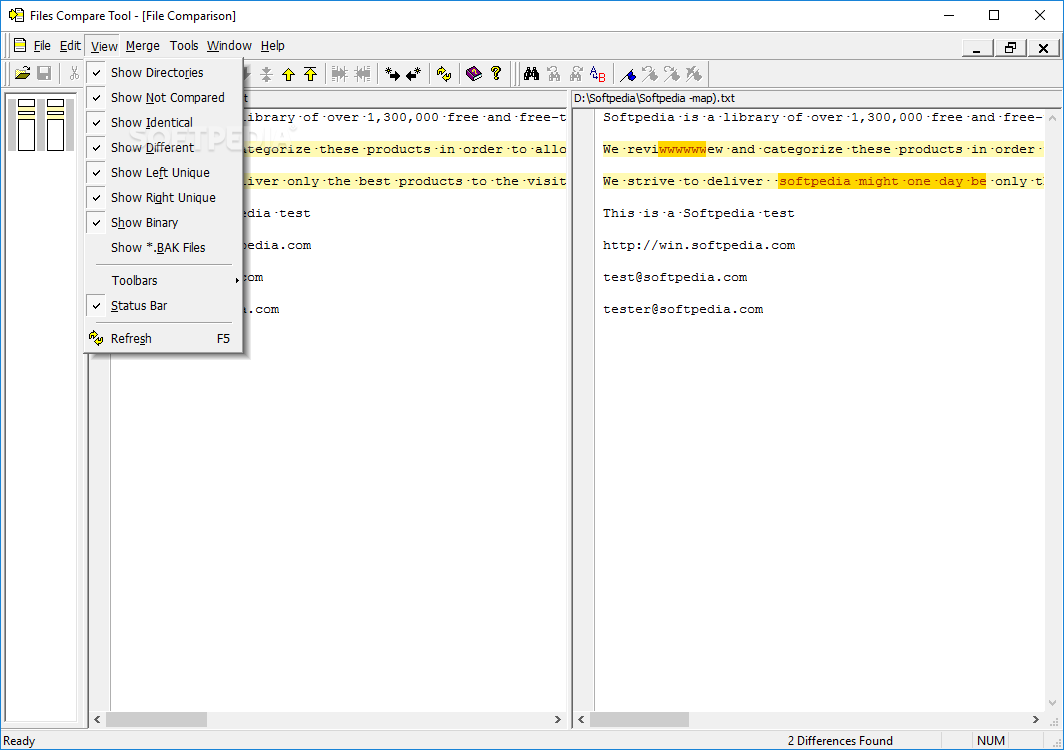Toggle bookmark with the blue flag icon
The height and width of the screenshot is (750, 1064).
coord(628,74)
